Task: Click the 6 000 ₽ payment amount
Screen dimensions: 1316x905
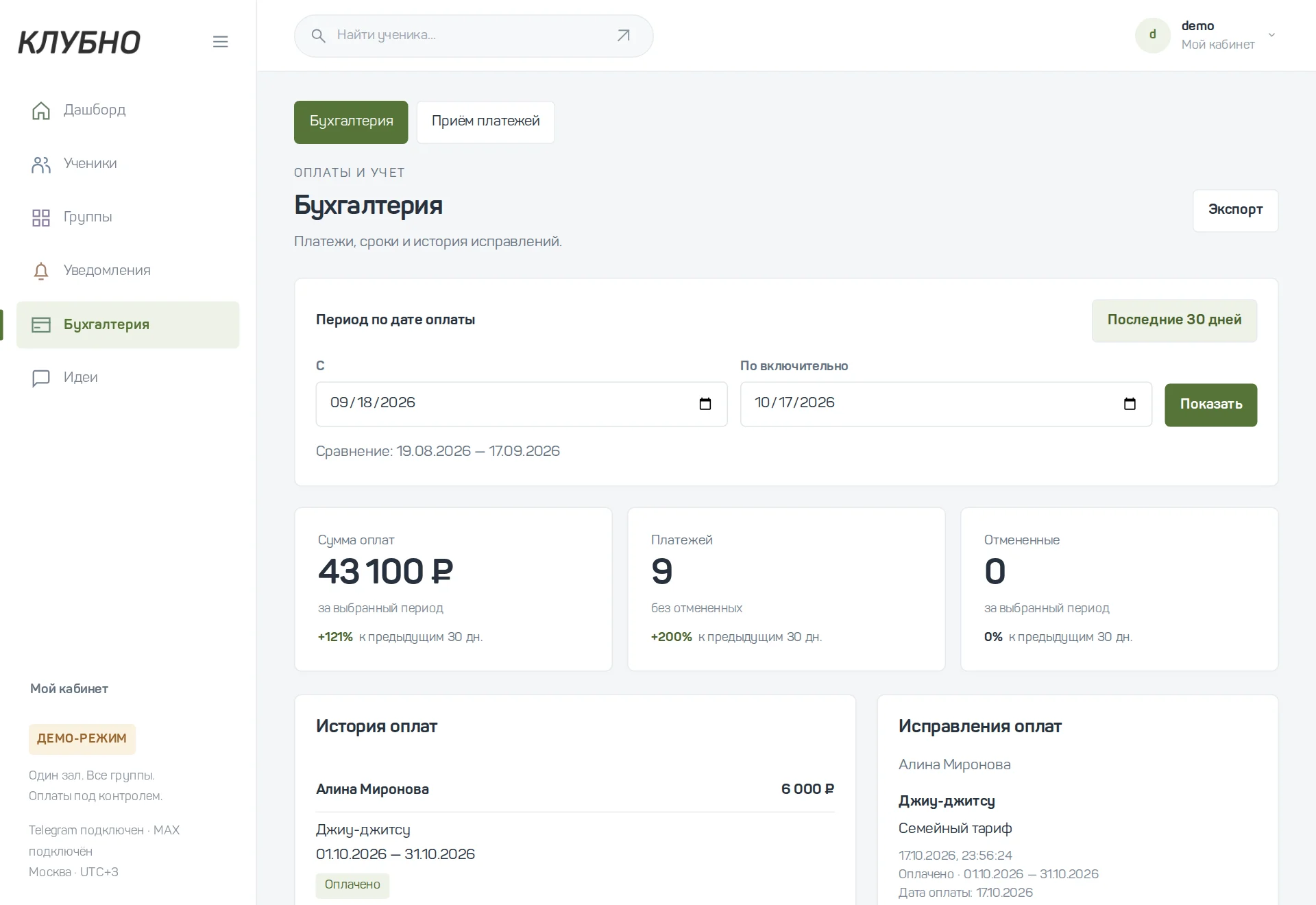Action: [807, 790]
